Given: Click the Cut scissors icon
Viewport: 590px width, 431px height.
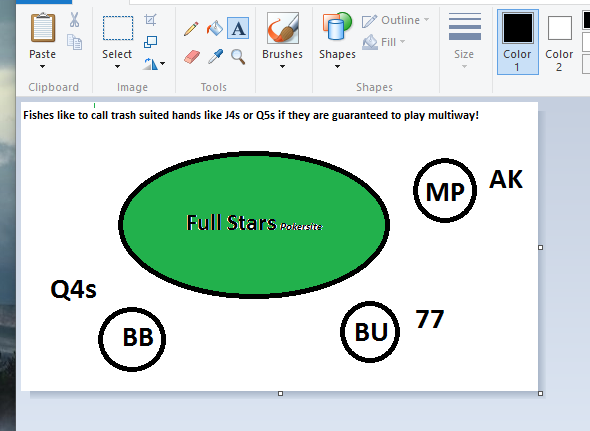Looking at the screenshot, I should pos(75,20).
